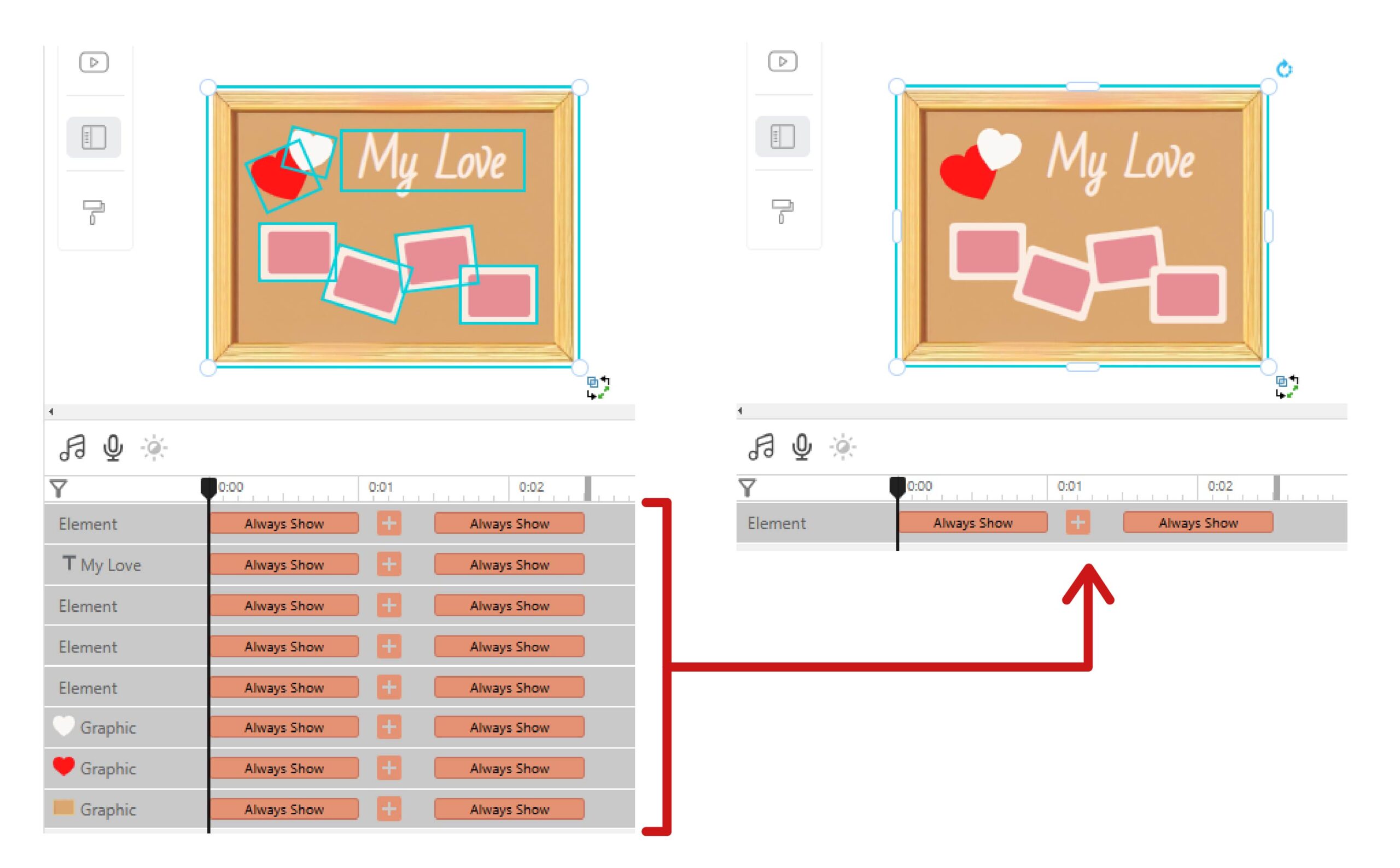
Task: Click the sun effects icon in right panel
Action: [x=842, y=447]
